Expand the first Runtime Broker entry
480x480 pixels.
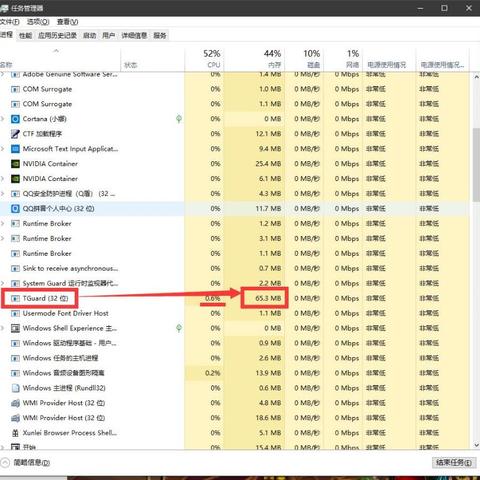[3, 223]
